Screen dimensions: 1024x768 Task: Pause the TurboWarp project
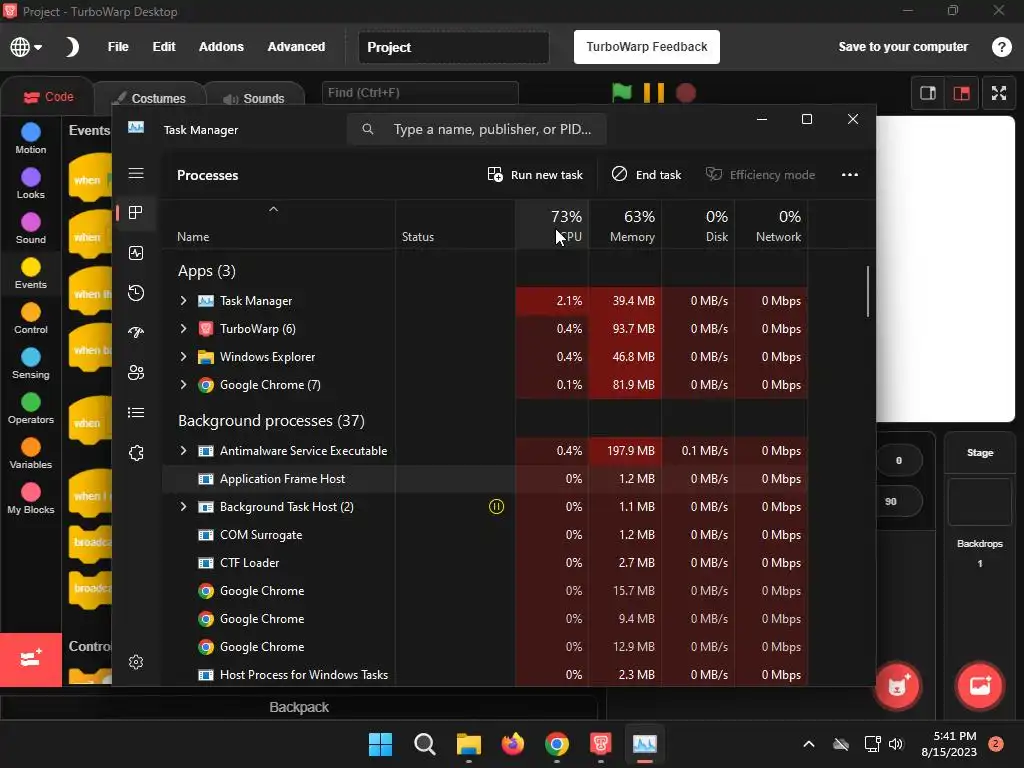(654, 93)
